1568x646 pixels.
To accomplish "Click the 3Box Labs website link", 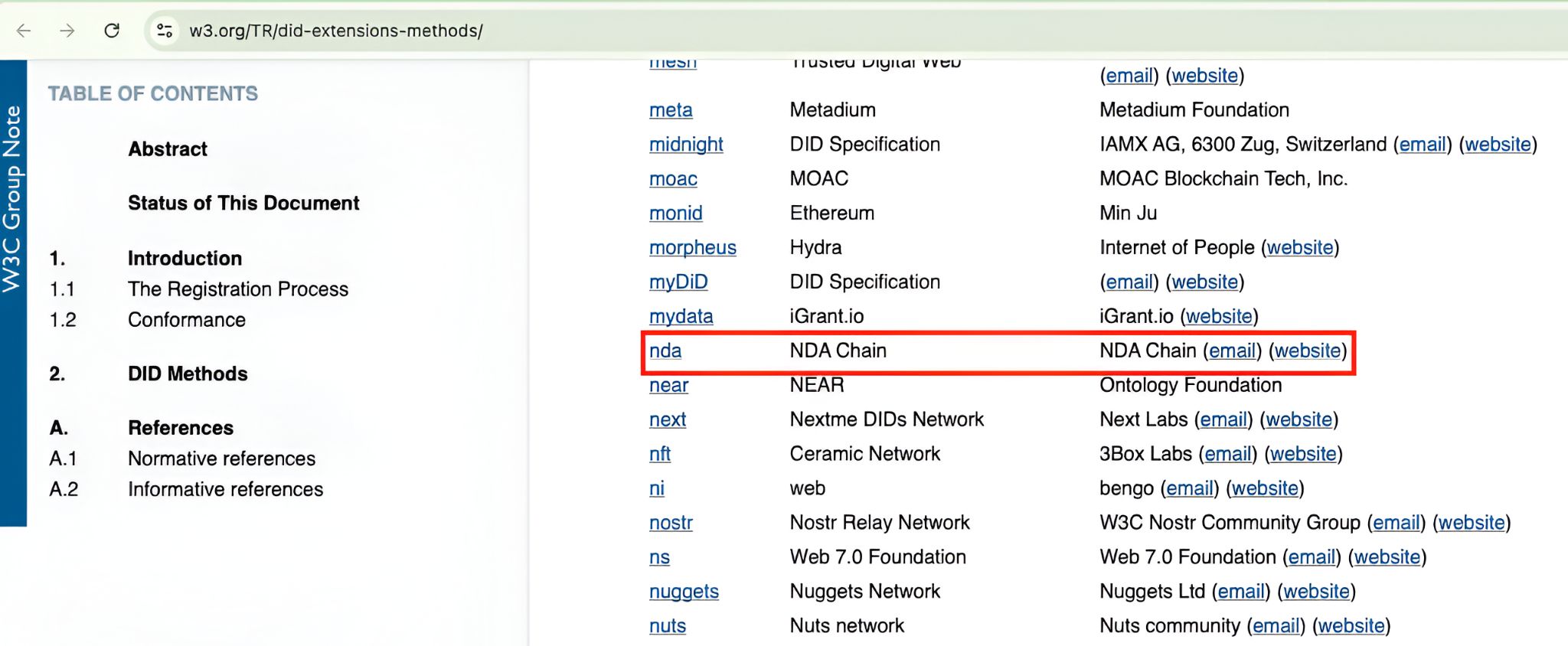I will click(x=1304, y=454).
